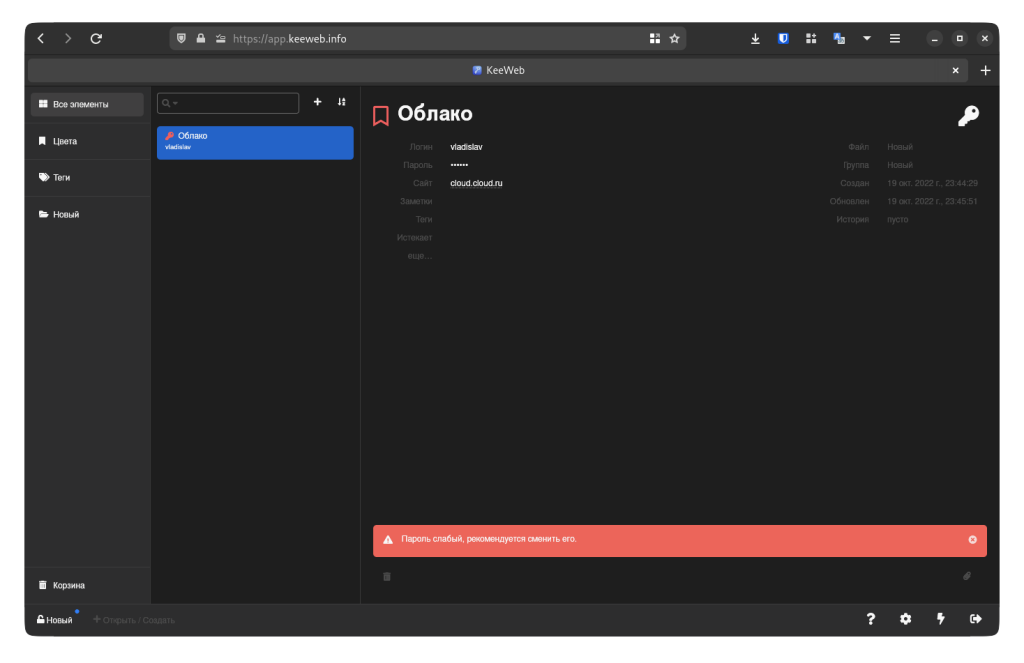Click Обновлен date 23:45:51 value
Viewport: 1024px width, 663px height.
point(933,202)
